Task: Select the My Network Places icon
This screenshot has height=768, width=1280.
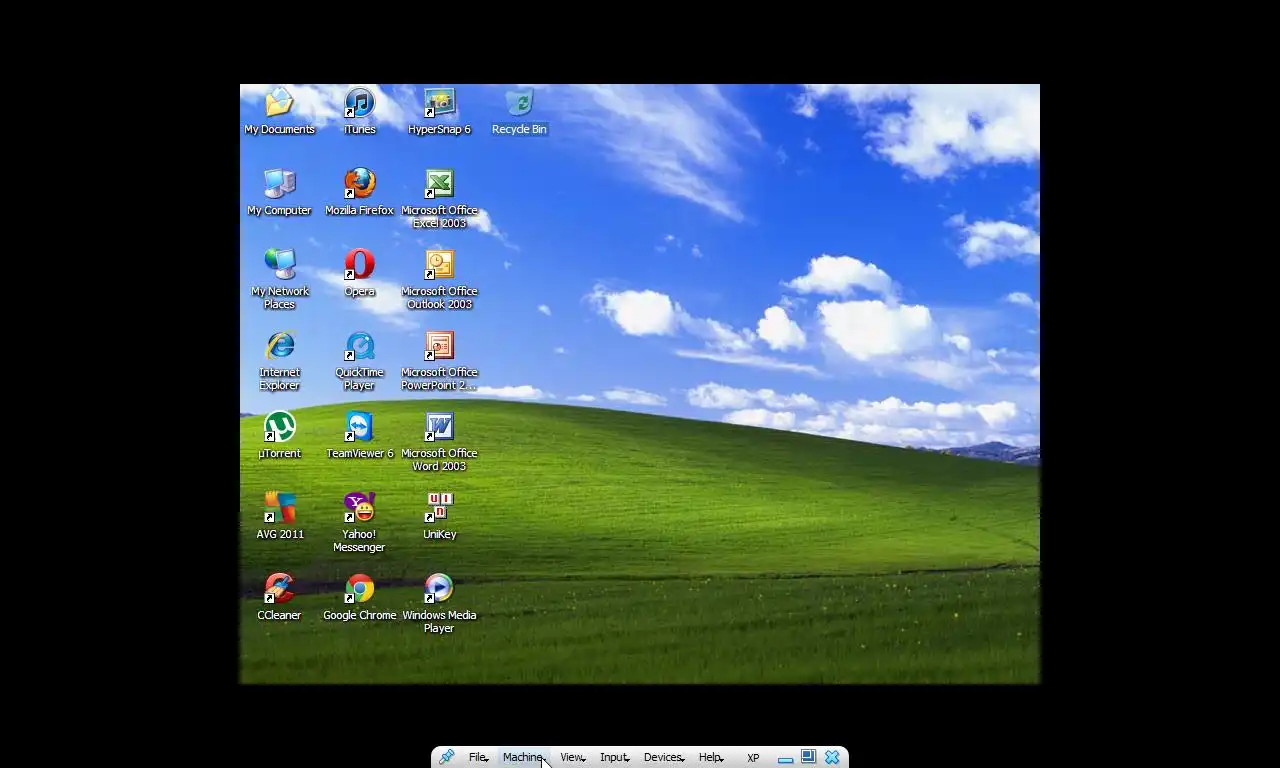Action: point(279,279)
